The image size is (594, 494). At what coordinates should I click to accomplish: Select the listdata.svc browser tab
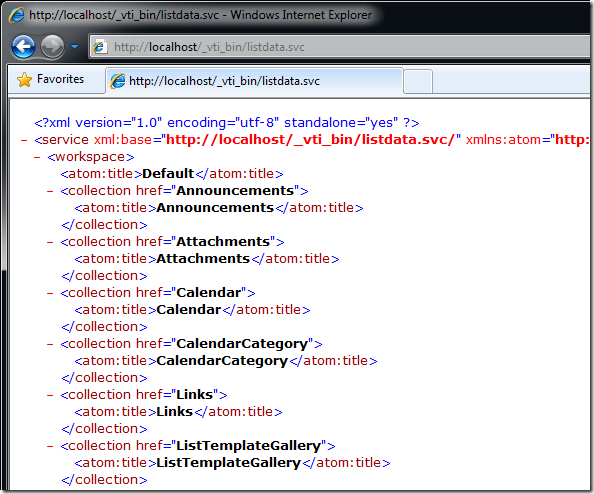254,81
